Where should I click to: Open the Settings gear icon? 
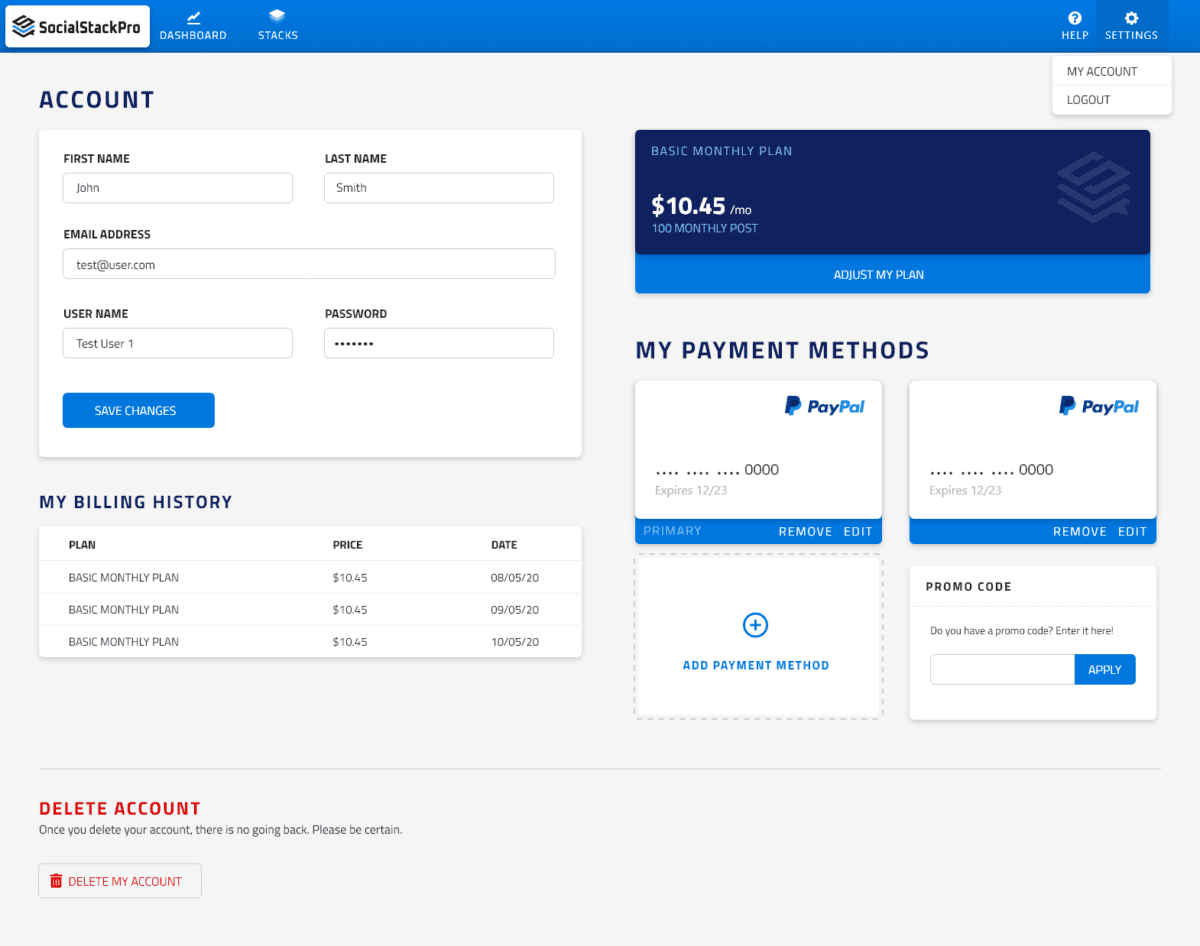pyautogui.click(x=1131, y=18)
